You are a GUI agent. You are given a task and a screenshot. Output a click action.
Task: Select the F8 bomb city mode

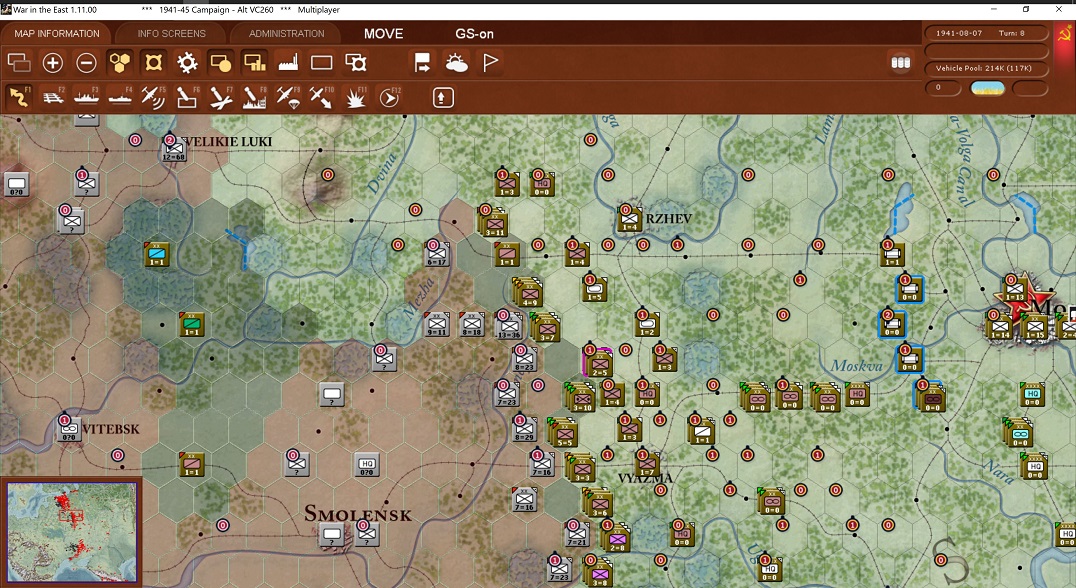point(254,97)
